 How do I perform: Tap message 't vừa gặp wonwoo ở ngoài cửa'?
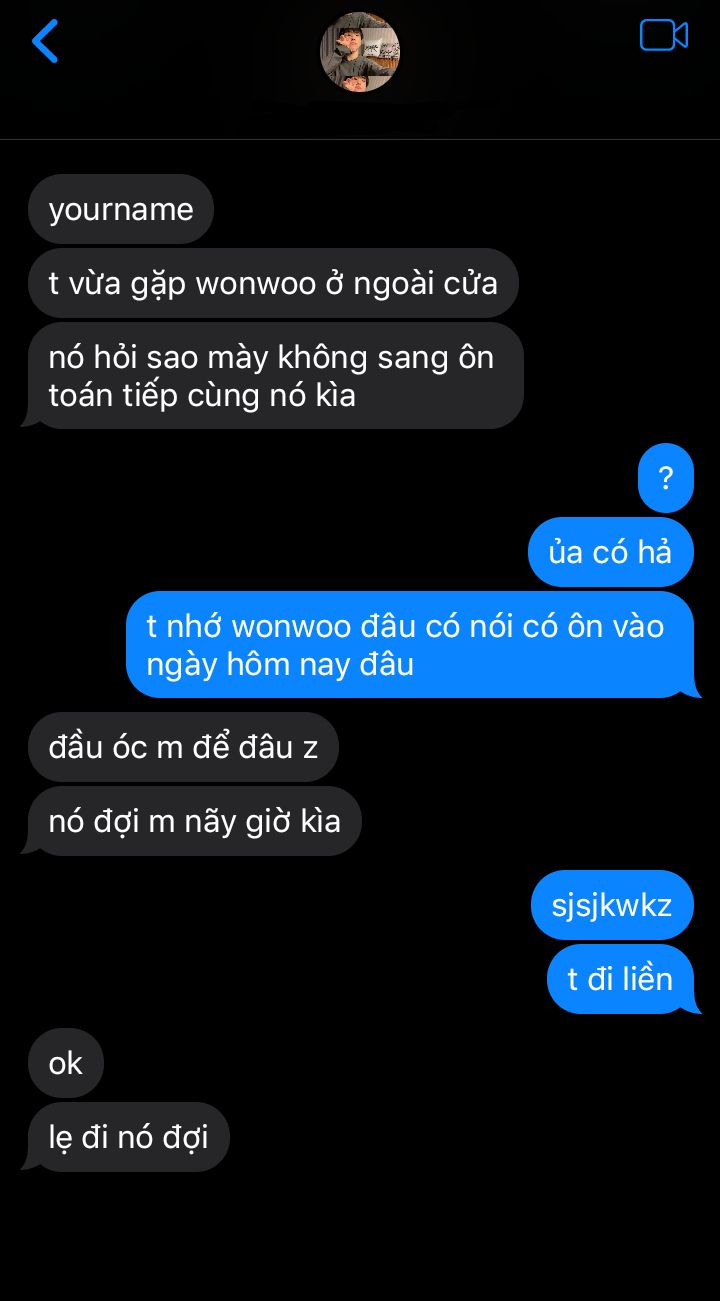273,283
